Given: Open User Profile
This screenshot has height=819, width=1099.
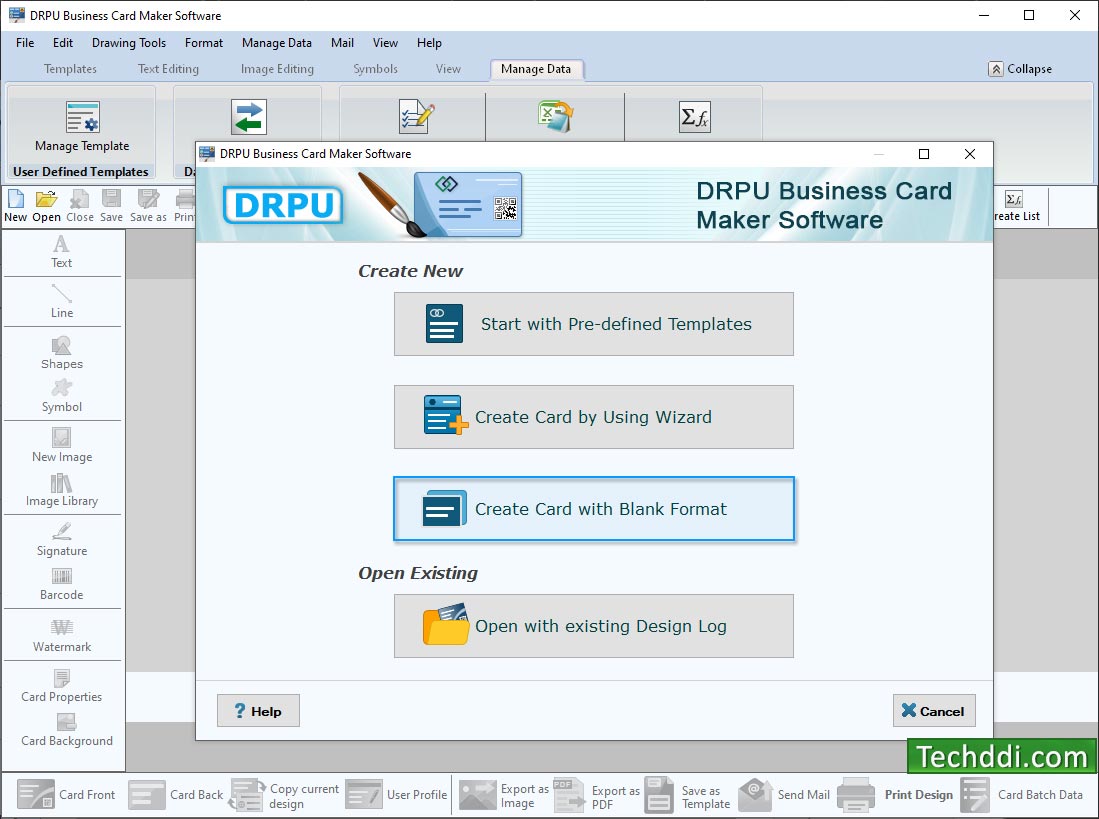Looking at the screenshot, I should pos(396,794).
